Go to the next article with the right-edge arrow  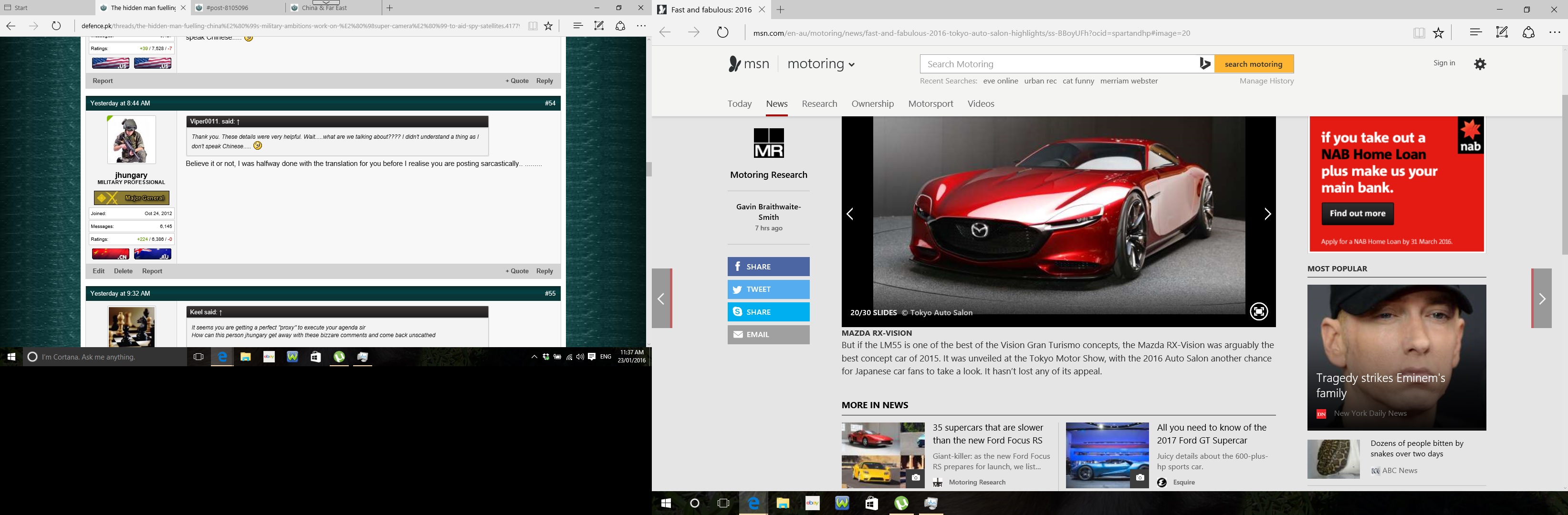point(1541,299)
